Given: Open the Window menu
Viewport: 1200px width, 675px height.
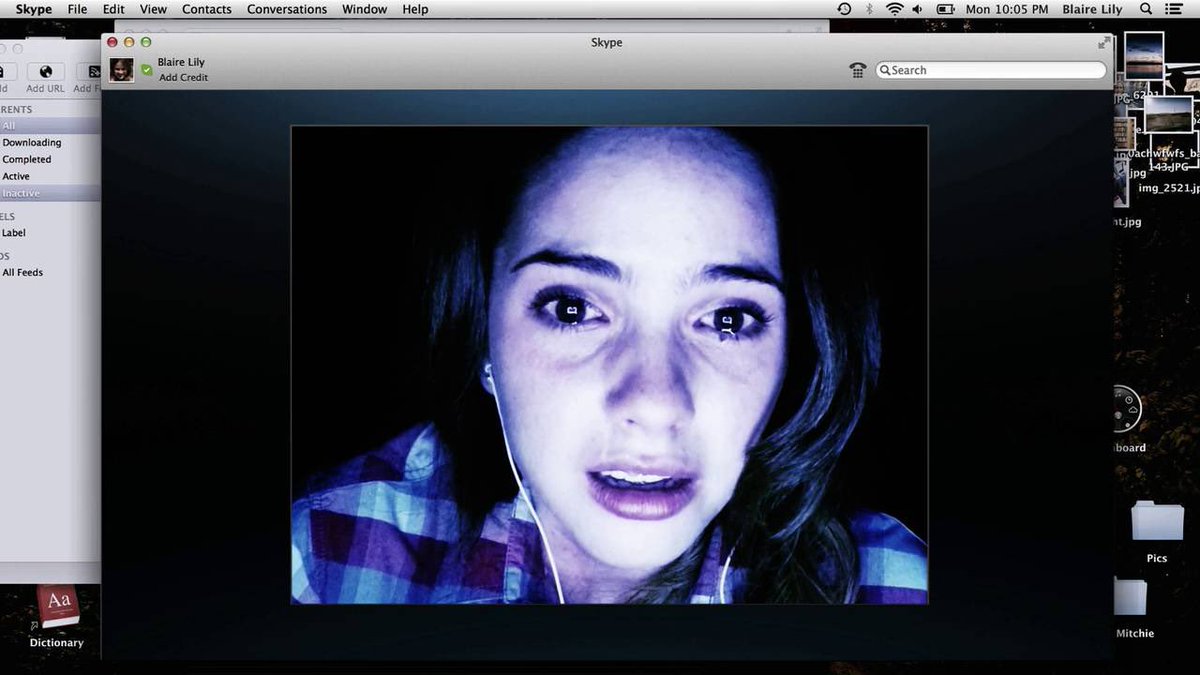Looking at the screenshot, I should pos(364,9).
